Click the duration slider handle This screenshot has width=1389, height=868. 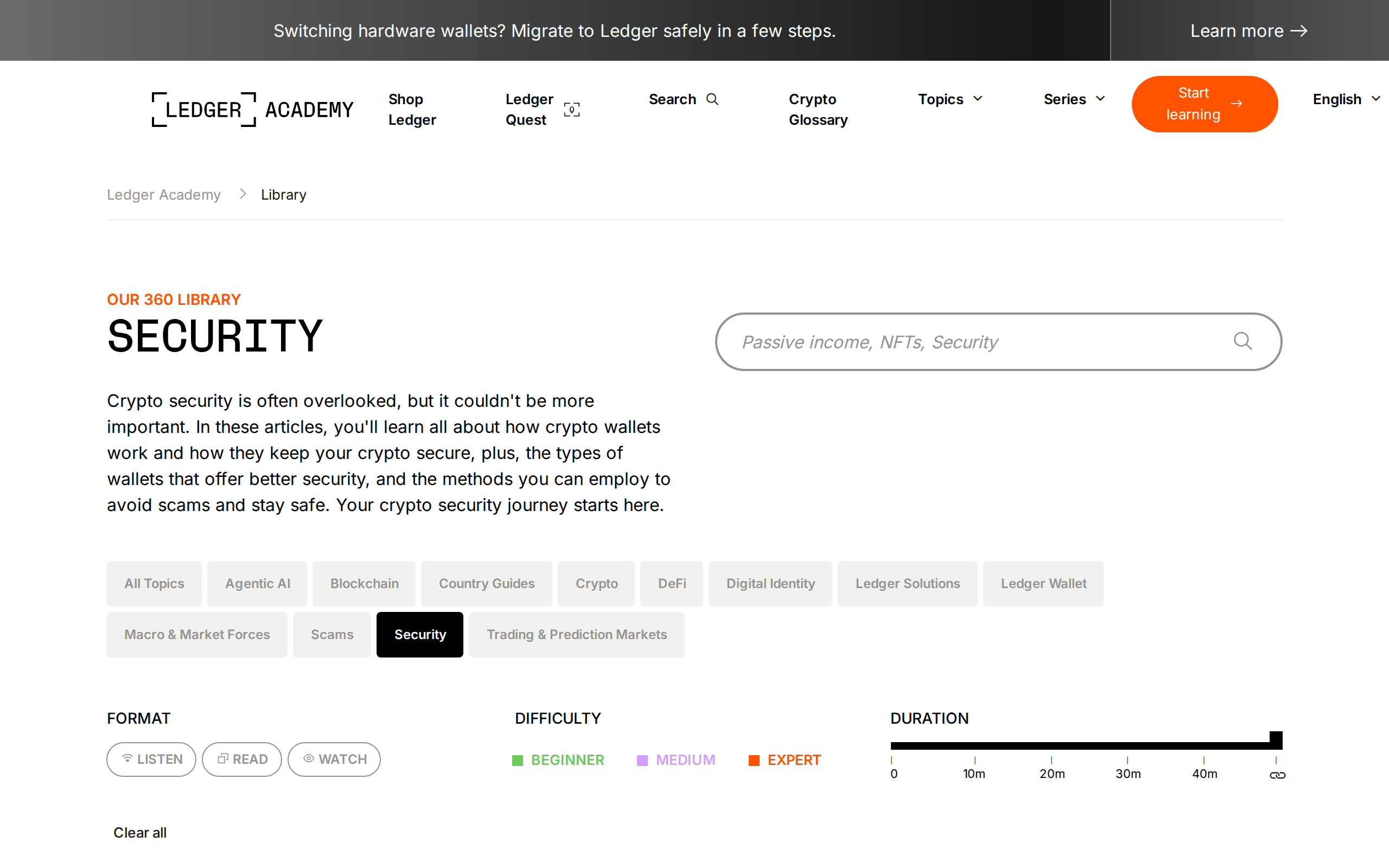[1276, 740]
